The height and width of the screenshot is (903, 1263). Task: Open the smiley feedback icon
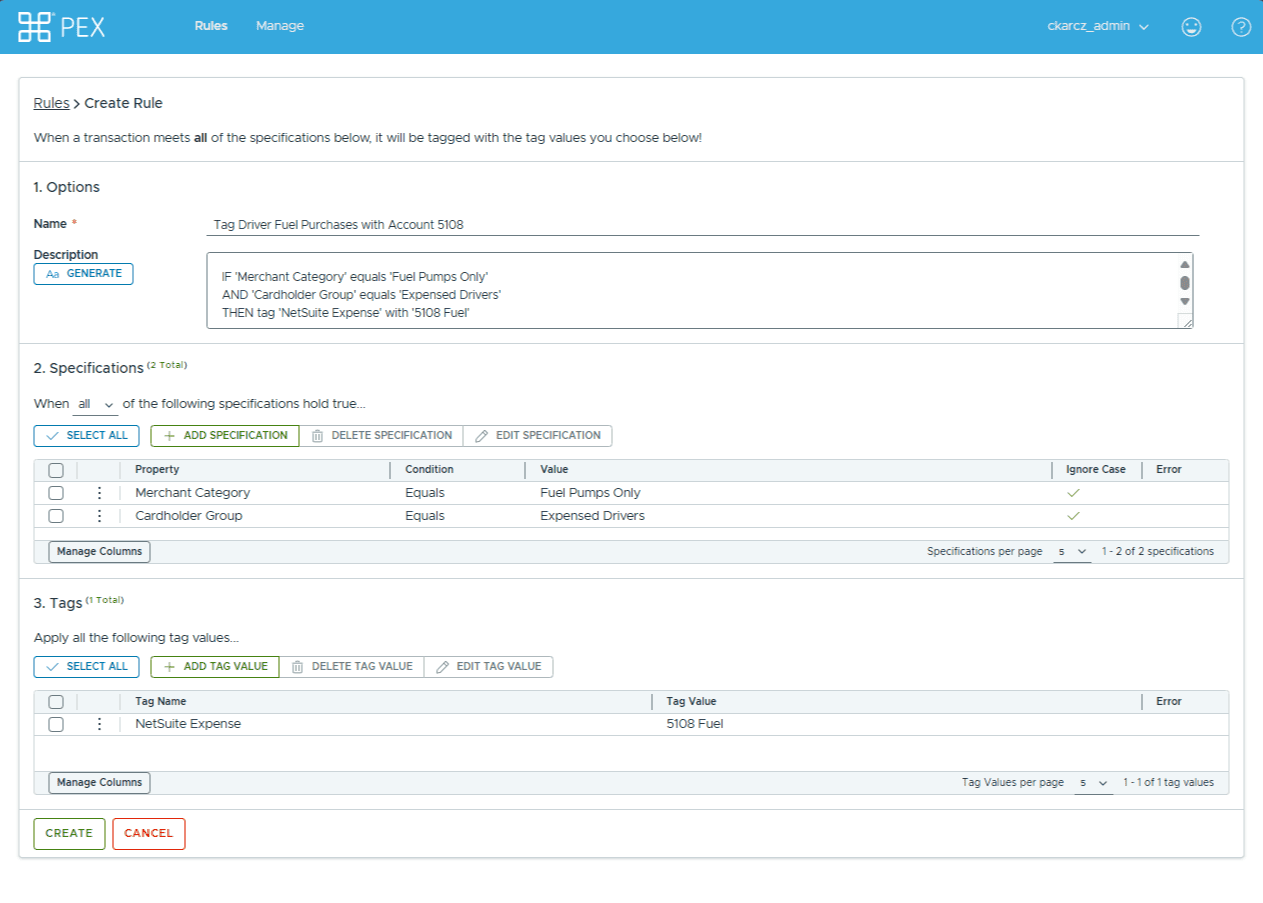click(1190, 27)
